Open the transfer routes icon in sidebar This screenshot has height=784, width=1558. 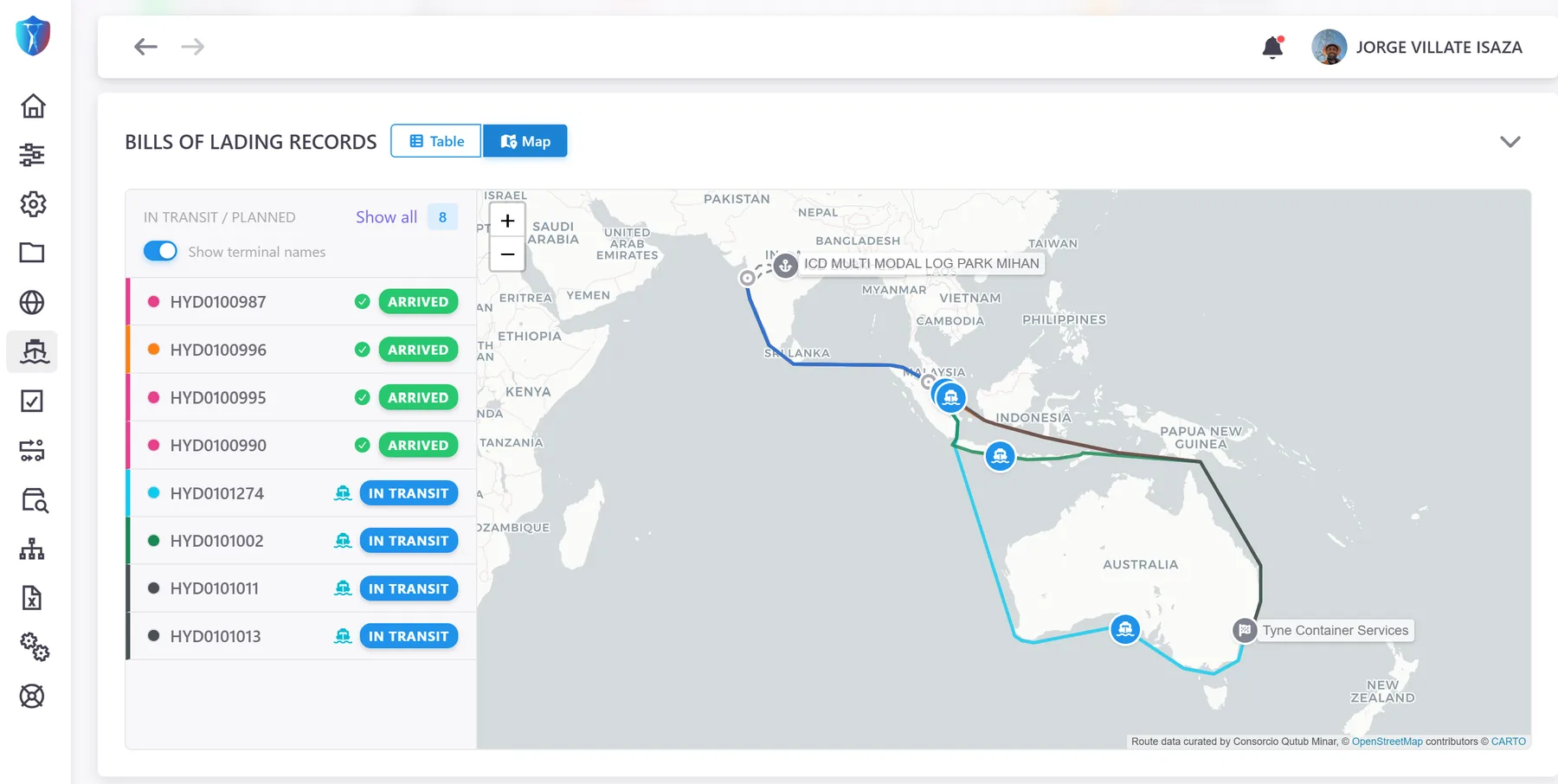tap(33, 450)
